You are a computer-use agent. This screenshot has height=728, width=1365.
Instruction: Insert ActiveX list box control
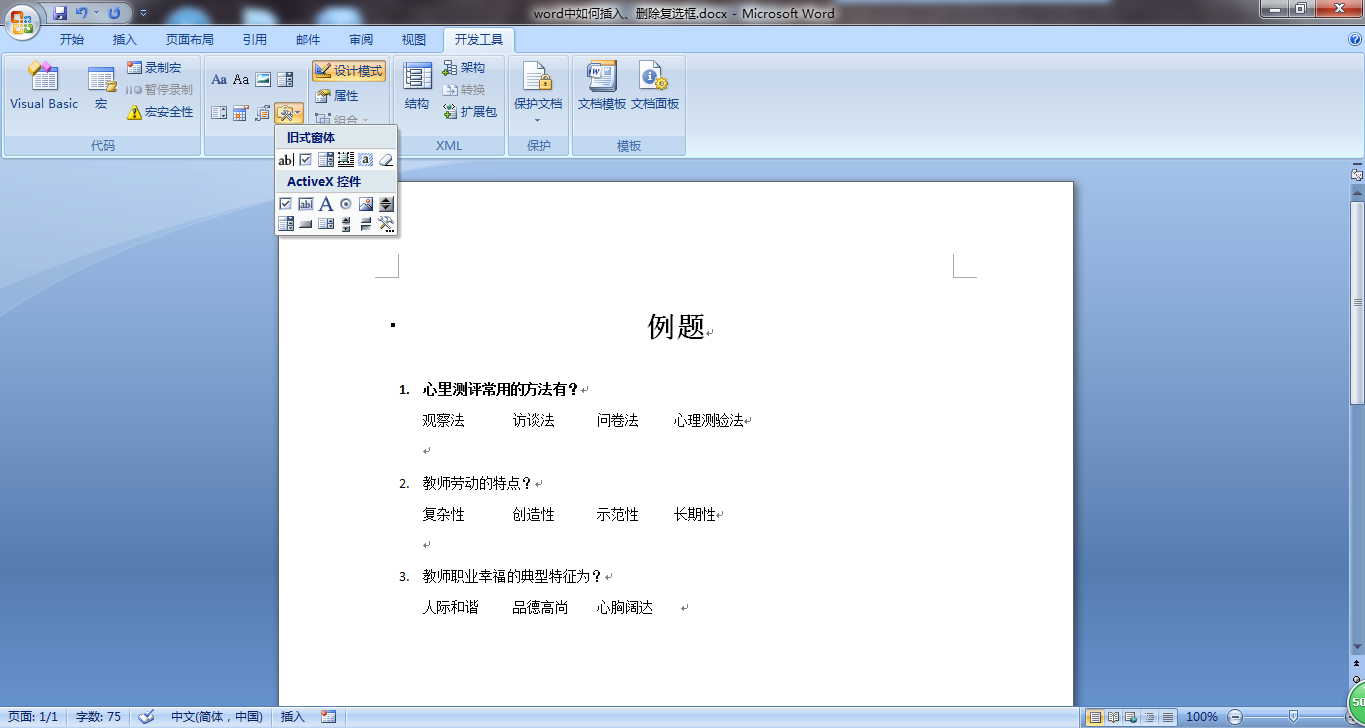pyautogui.click(x=325, y=224)
